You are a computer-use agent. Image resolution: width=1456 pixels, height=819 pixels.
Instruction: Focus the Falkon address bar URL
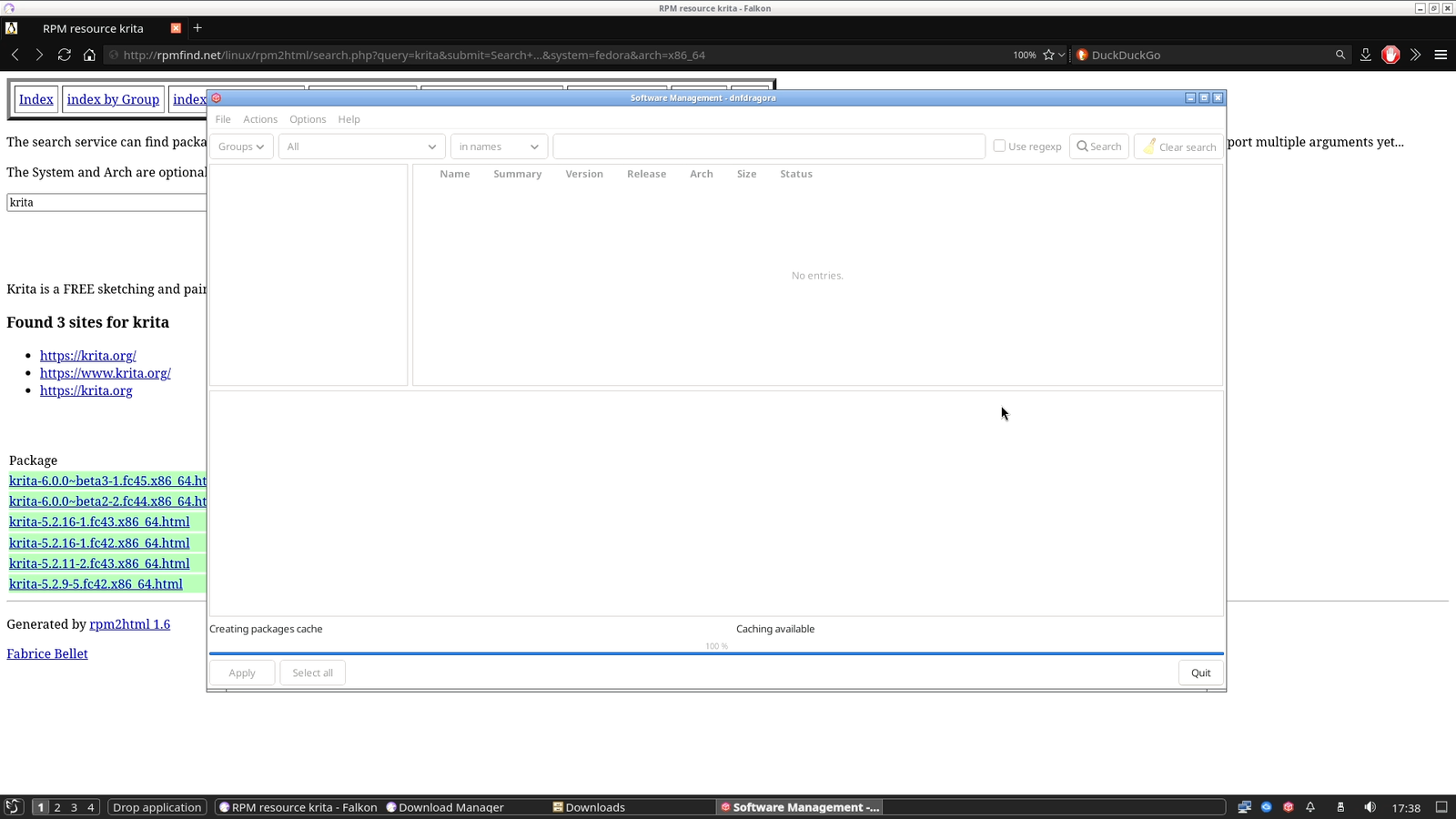[414, 55]
